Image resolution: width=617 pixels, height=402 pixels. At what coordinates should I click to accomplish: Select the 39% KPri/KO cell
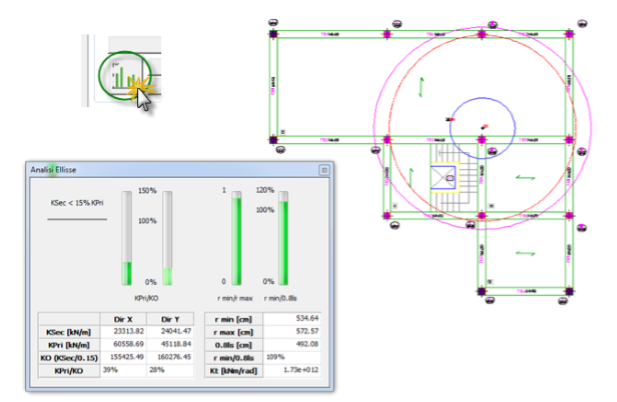tap(123, 370)
